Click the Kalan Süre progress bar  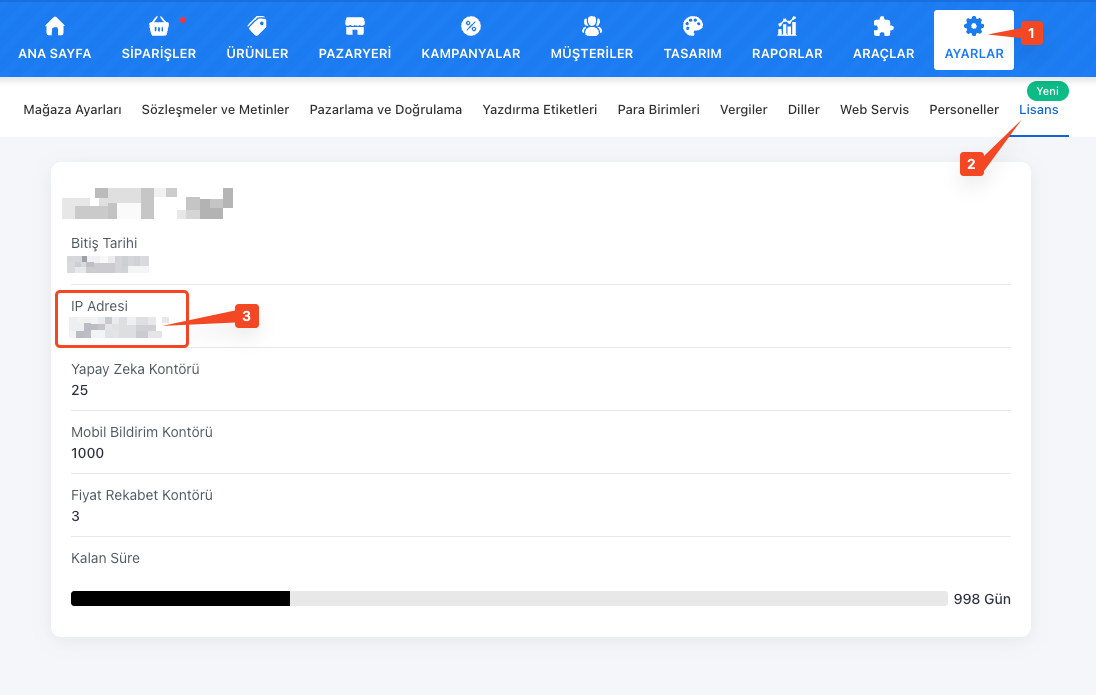(508, 599)
